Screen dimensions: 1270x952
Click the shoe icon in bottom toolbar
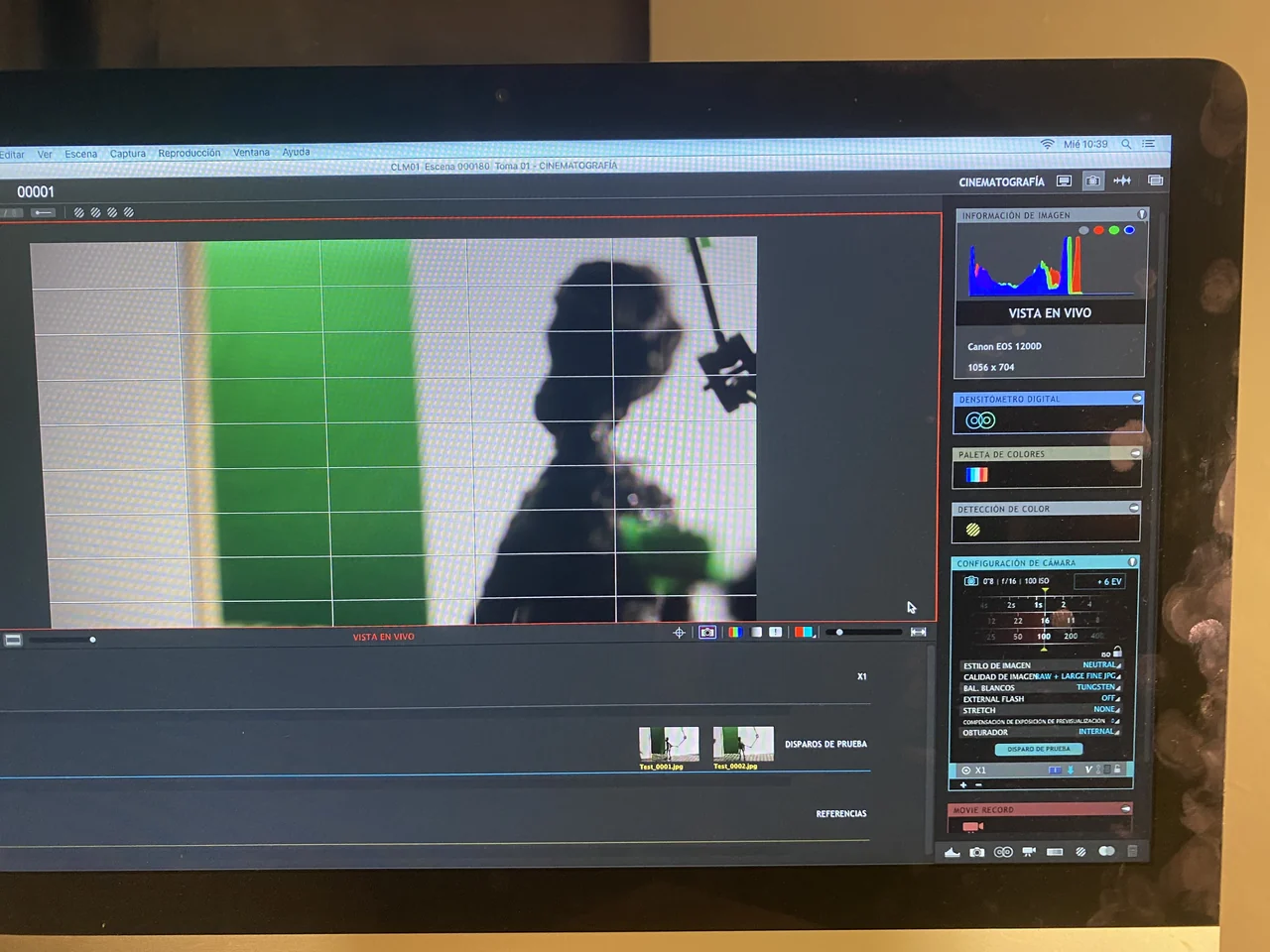click(x=952, y=852)
